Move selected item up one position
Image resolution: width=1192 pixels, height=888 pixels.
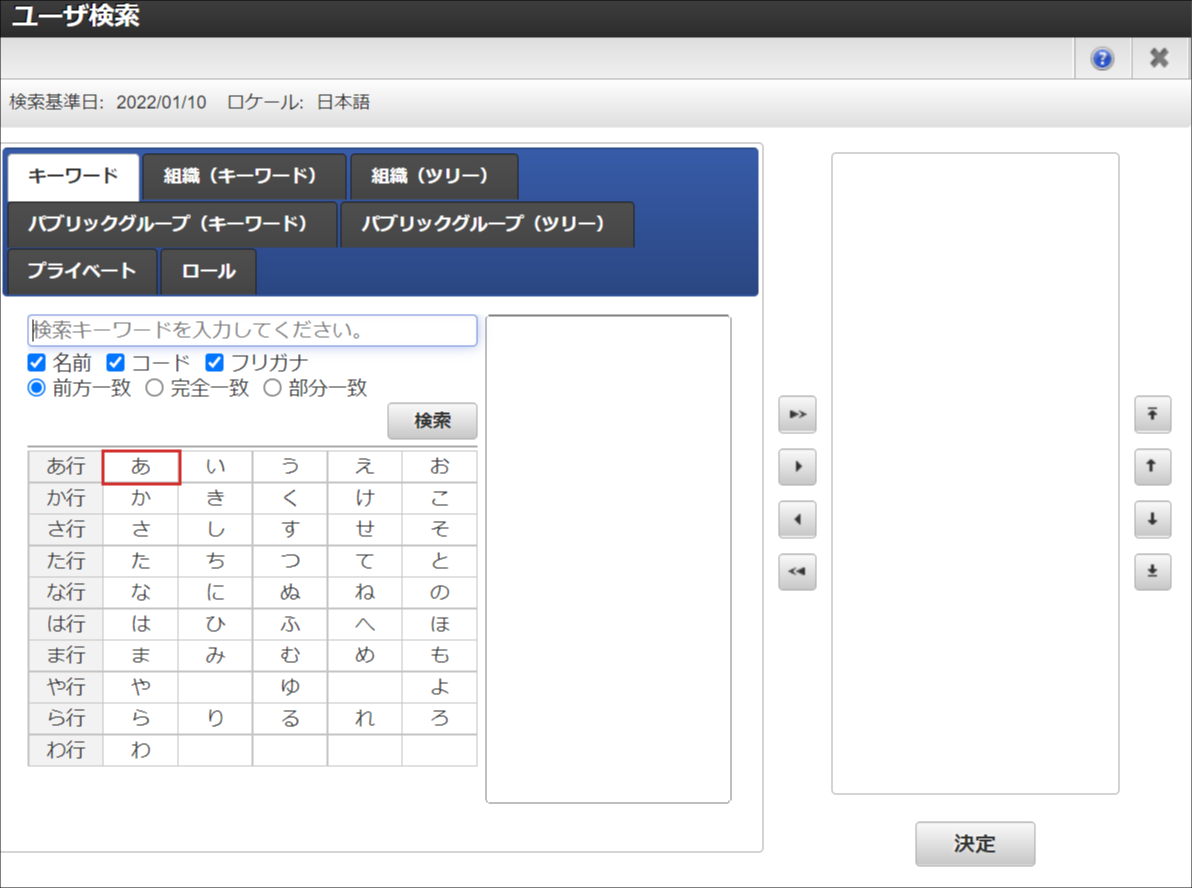click(x=1152, y=467)
